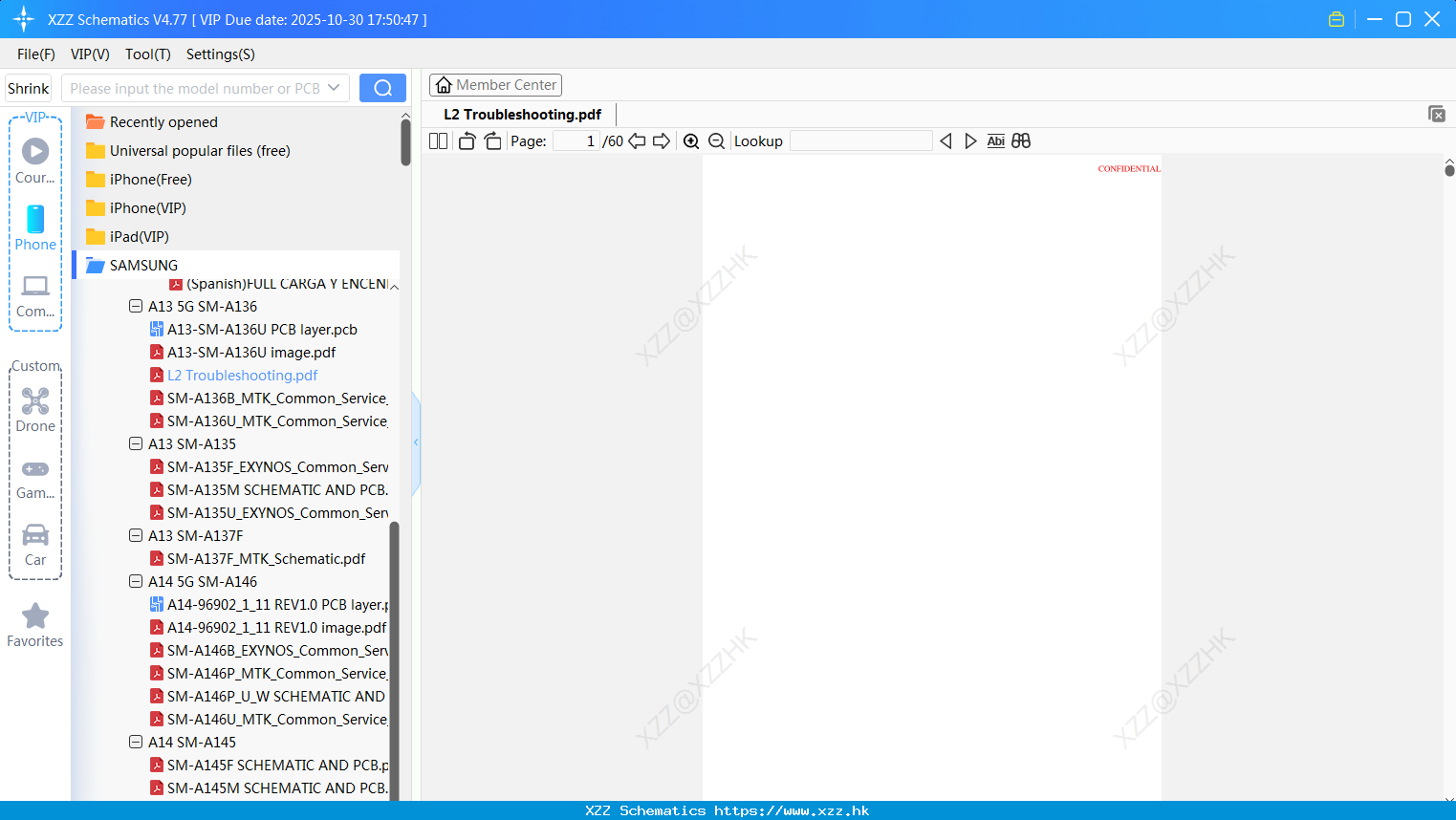Open the Member Center
The image size is (1456, 820).
point(495,85)
